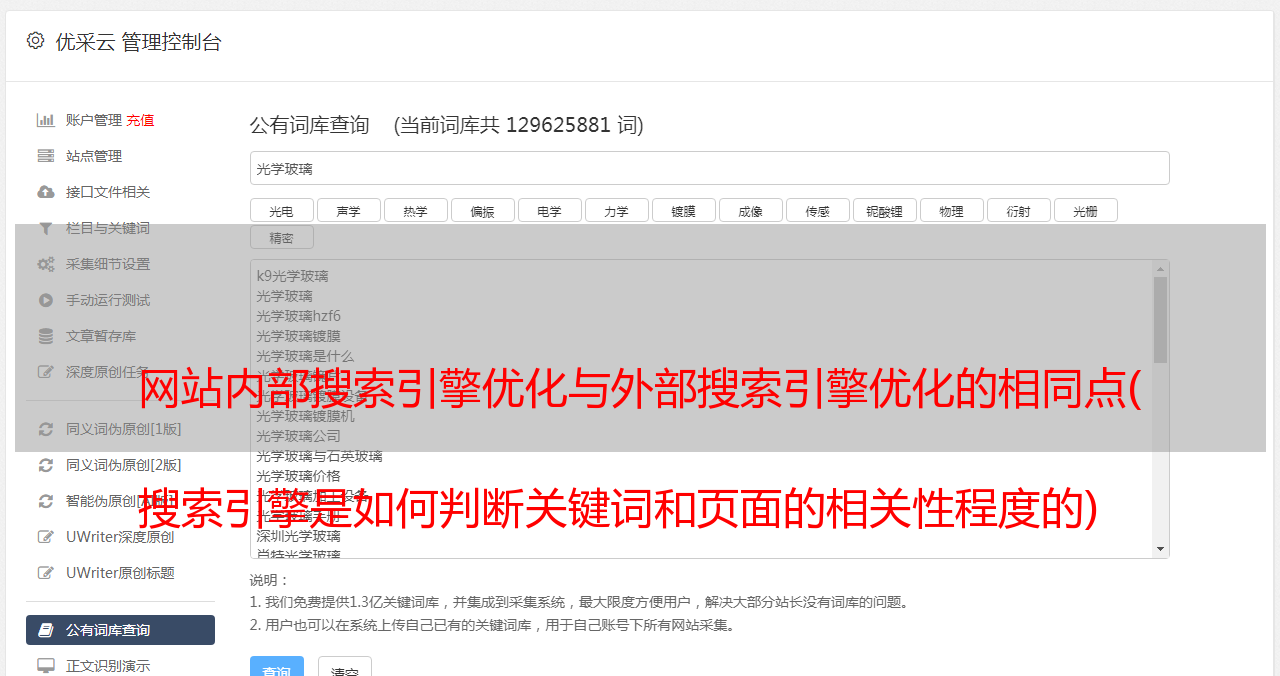The height and width of the screenshot is (676, 1280).
Task: Choose the 铌酸锂 keyword tag
Action: click(884, 211)
